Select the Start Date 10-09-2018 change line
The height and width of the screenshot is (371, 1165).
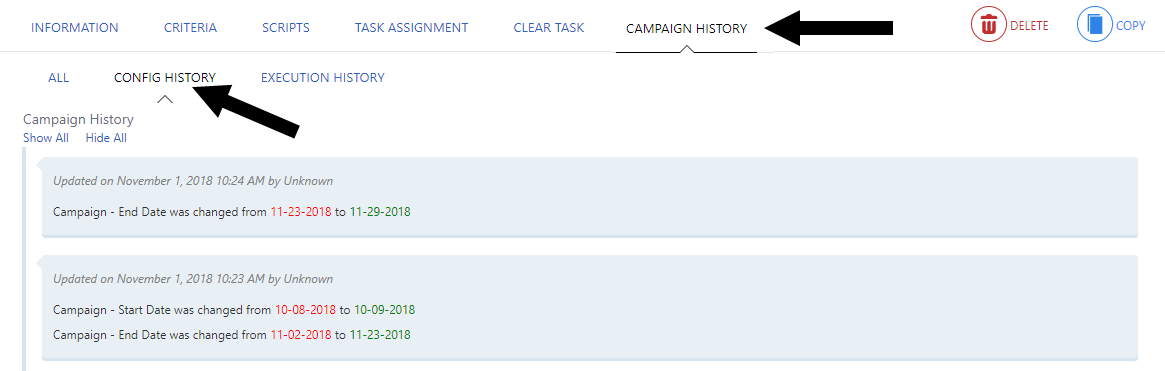pos(234,309)
